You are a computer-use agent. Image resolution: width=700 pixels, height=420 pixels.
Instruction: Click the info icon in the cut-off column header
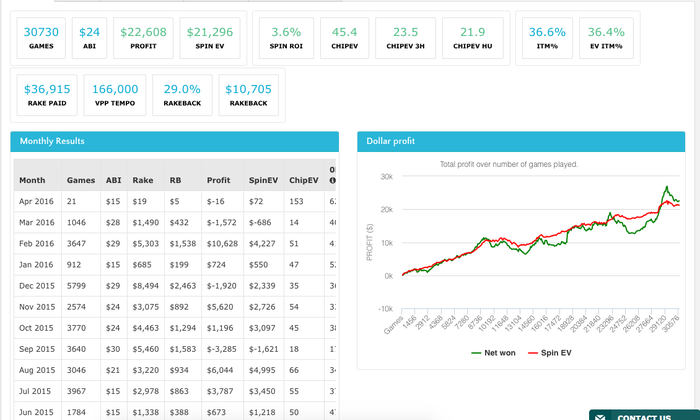point(332,181)
